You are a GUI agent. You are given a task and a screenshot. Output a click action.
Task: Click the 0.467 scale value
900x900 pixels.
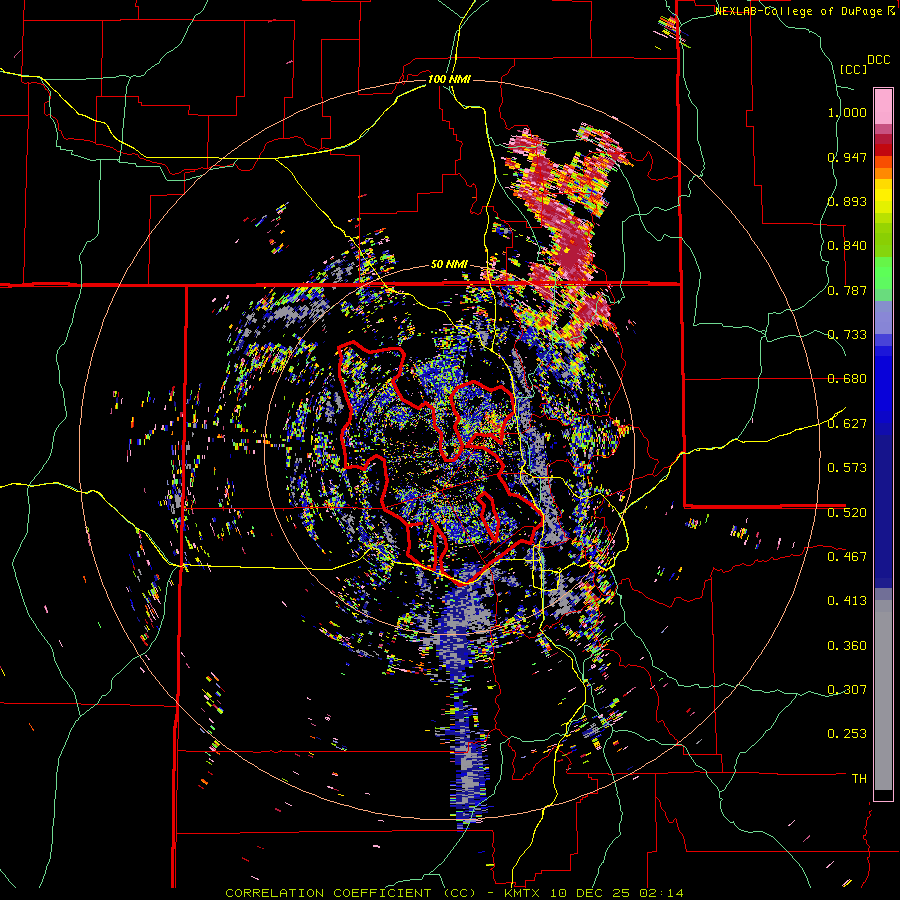(x=847, y=556)
